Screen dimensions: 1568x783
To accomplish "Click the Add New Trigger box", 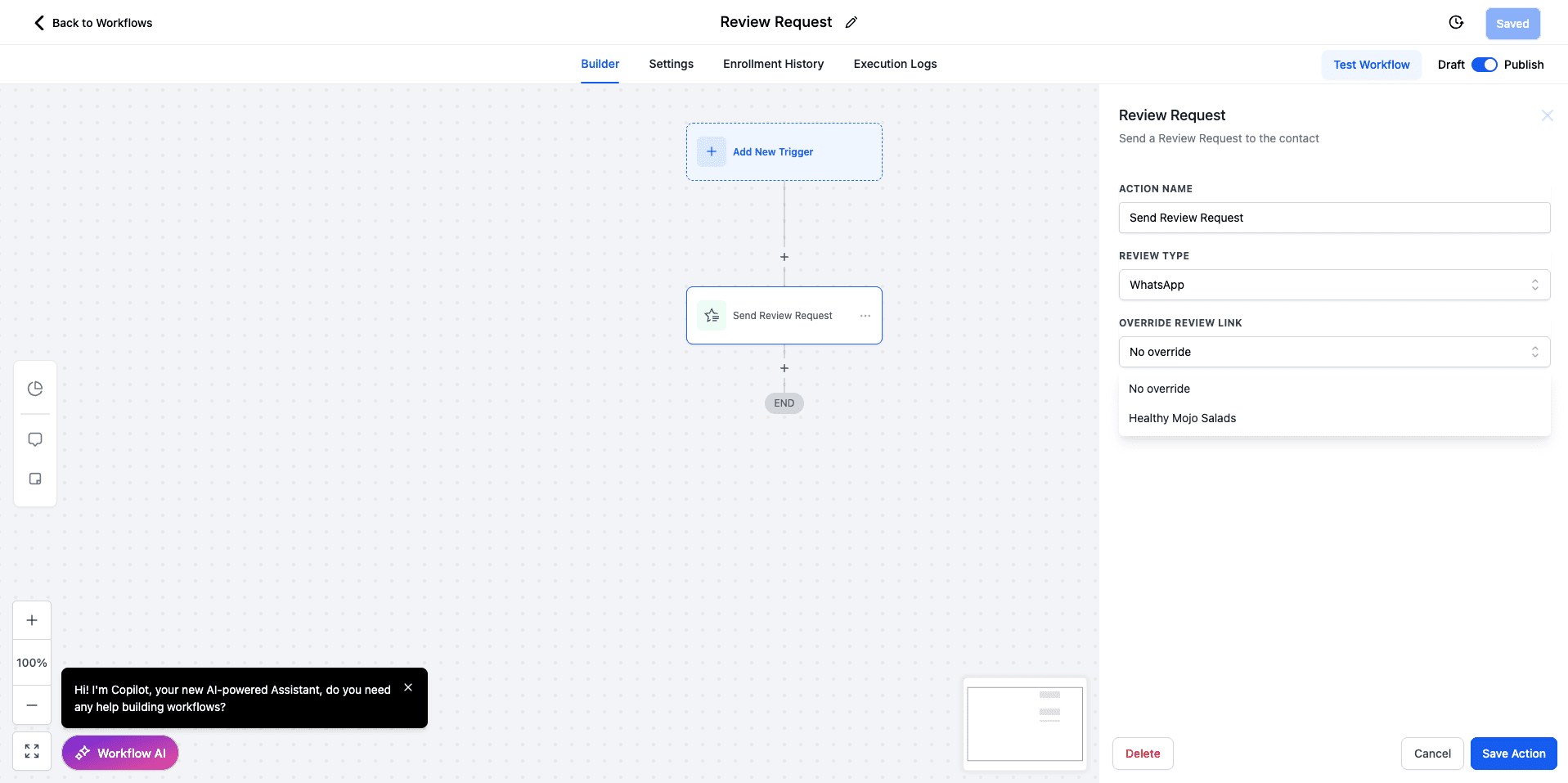I will click(784, 152).
